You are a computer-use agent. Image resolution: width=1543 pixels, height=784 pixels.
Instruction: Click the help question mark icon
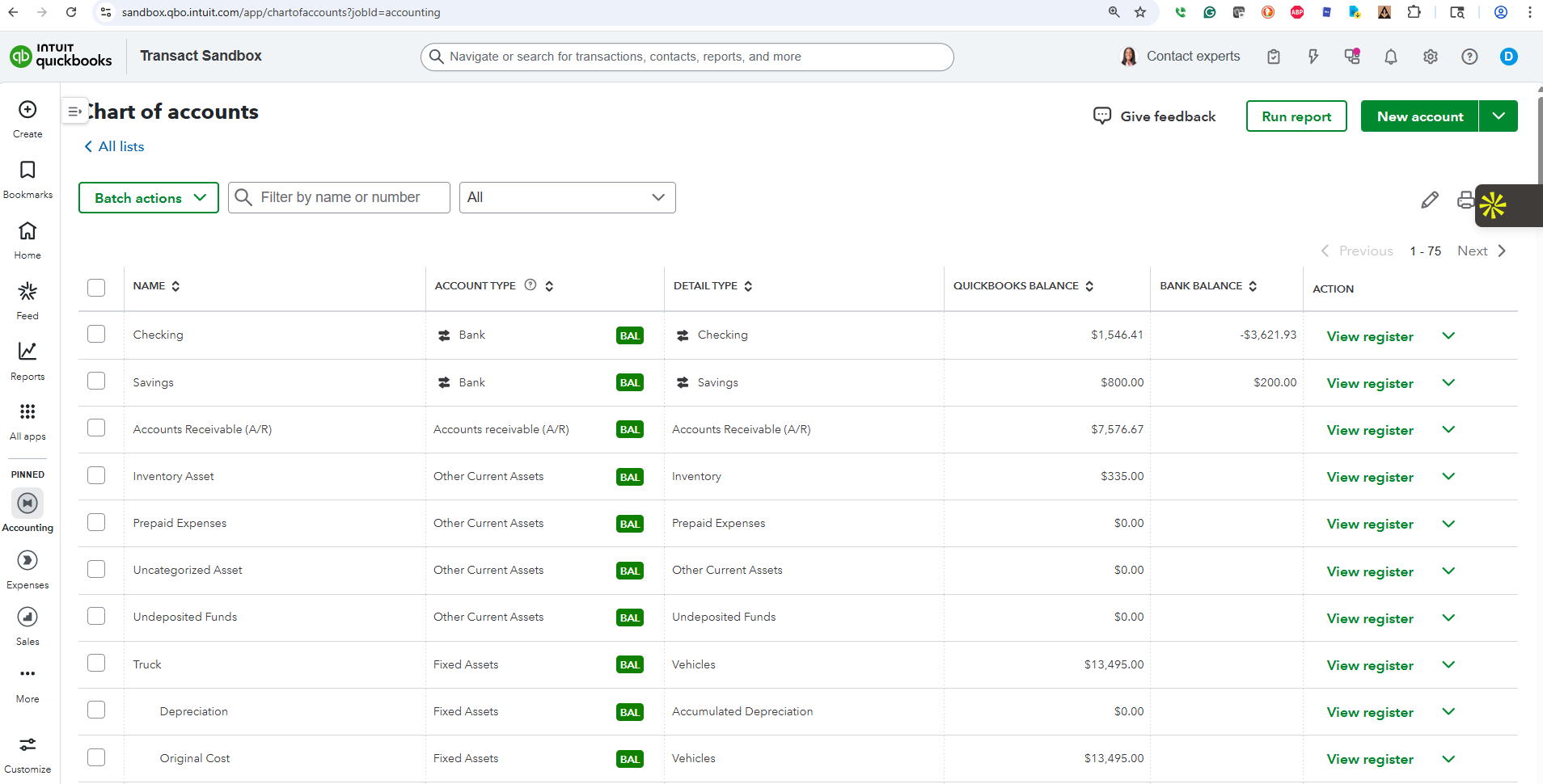coord(1469,57)
